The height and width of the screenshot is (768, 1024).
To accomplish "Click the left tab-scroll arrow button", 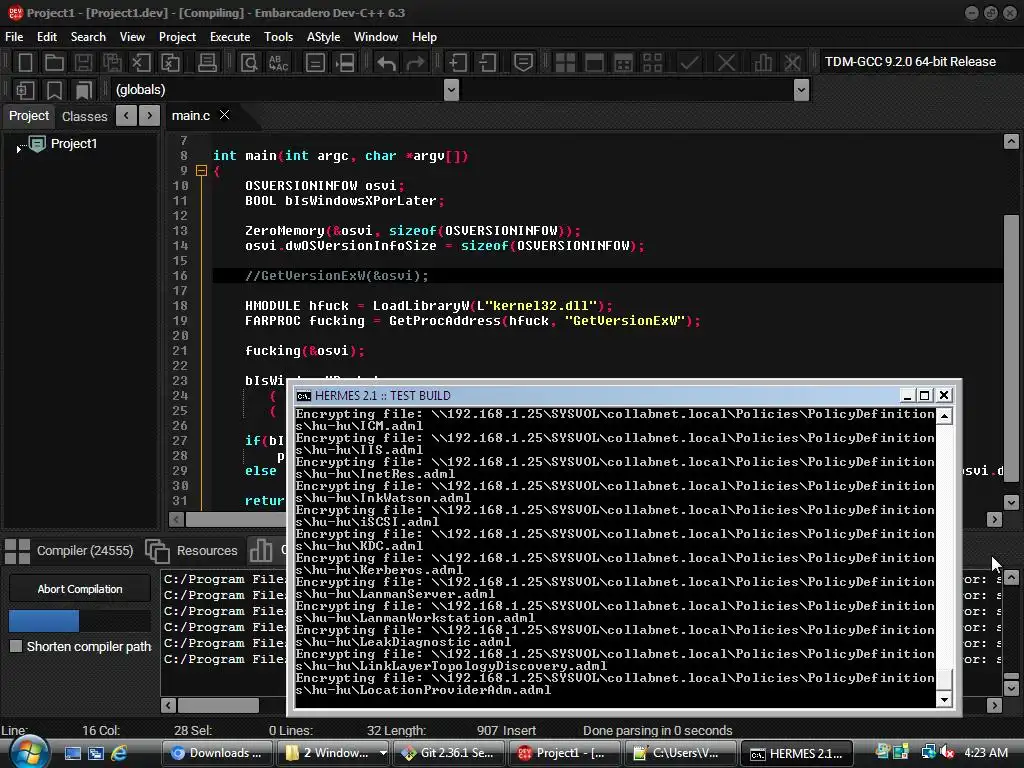I will pyautogui.click(x=126, y=116).
